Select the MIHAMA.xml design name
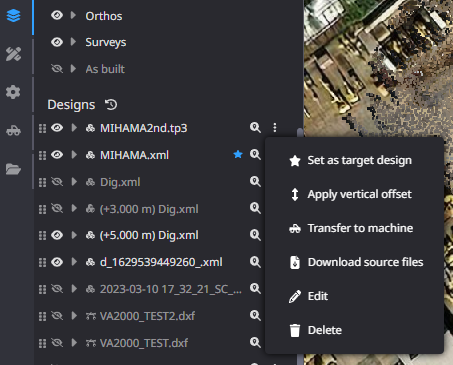 point(134,155)
